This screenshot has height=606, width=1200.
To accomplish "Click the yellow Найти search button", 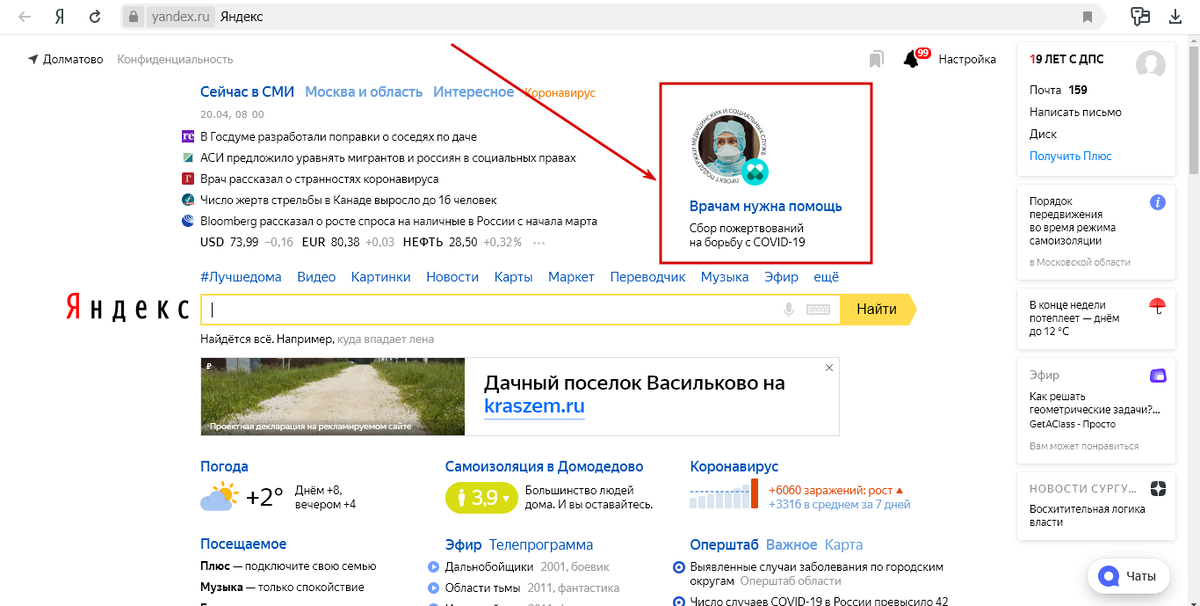I will (876, 310).
